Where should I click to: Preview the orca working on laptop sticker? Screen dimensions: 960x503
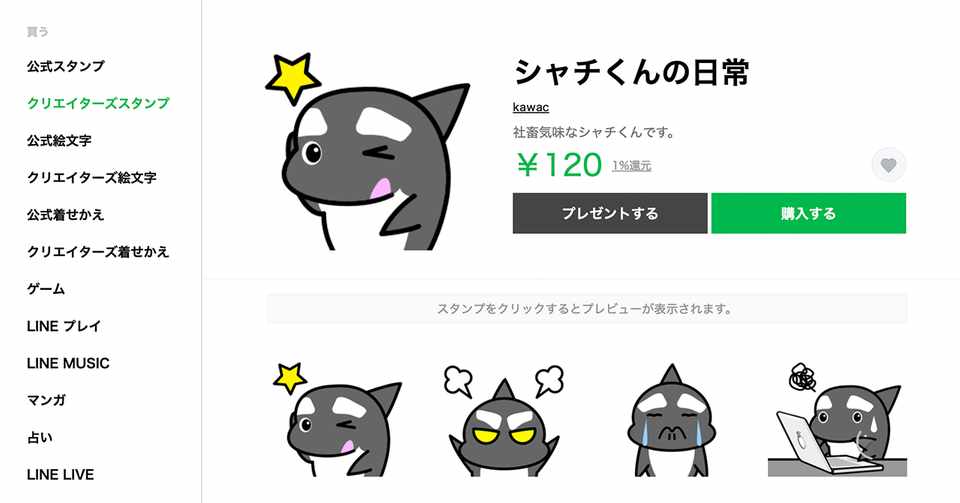pyautogui.click(x=838, y=420)
